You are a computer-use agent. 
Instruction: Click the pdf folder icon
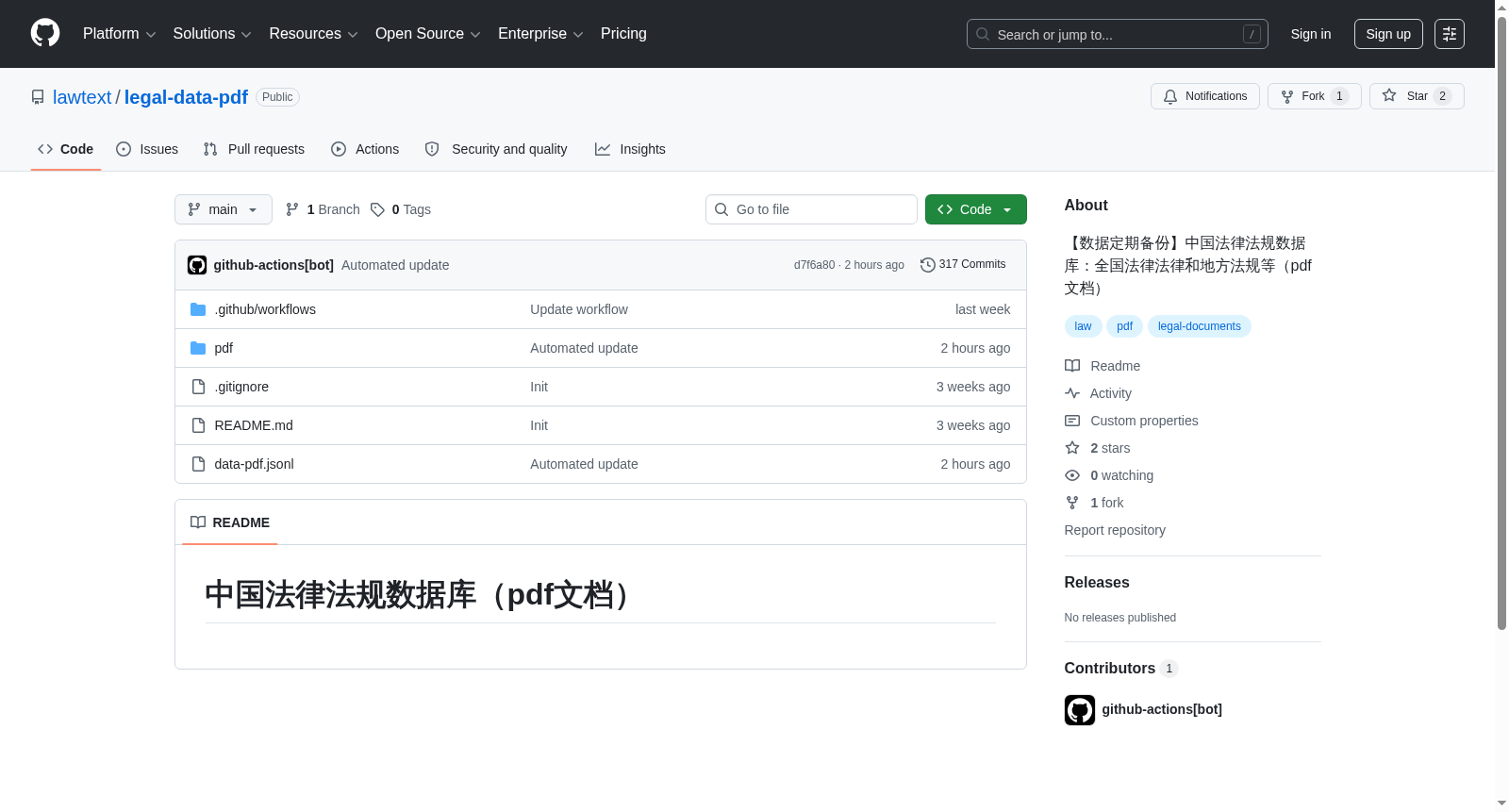coord(198,348)
